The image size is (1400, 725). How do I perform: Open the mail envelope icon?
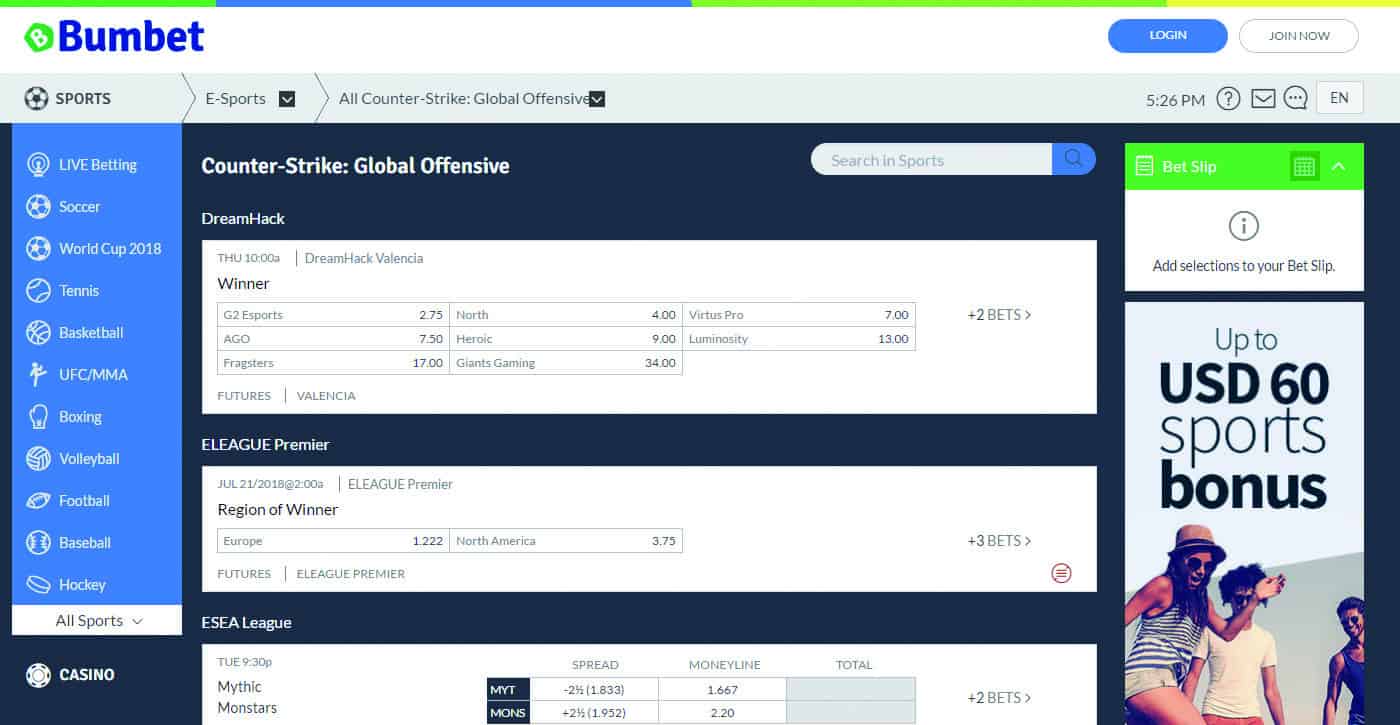tap(1263, 99)
